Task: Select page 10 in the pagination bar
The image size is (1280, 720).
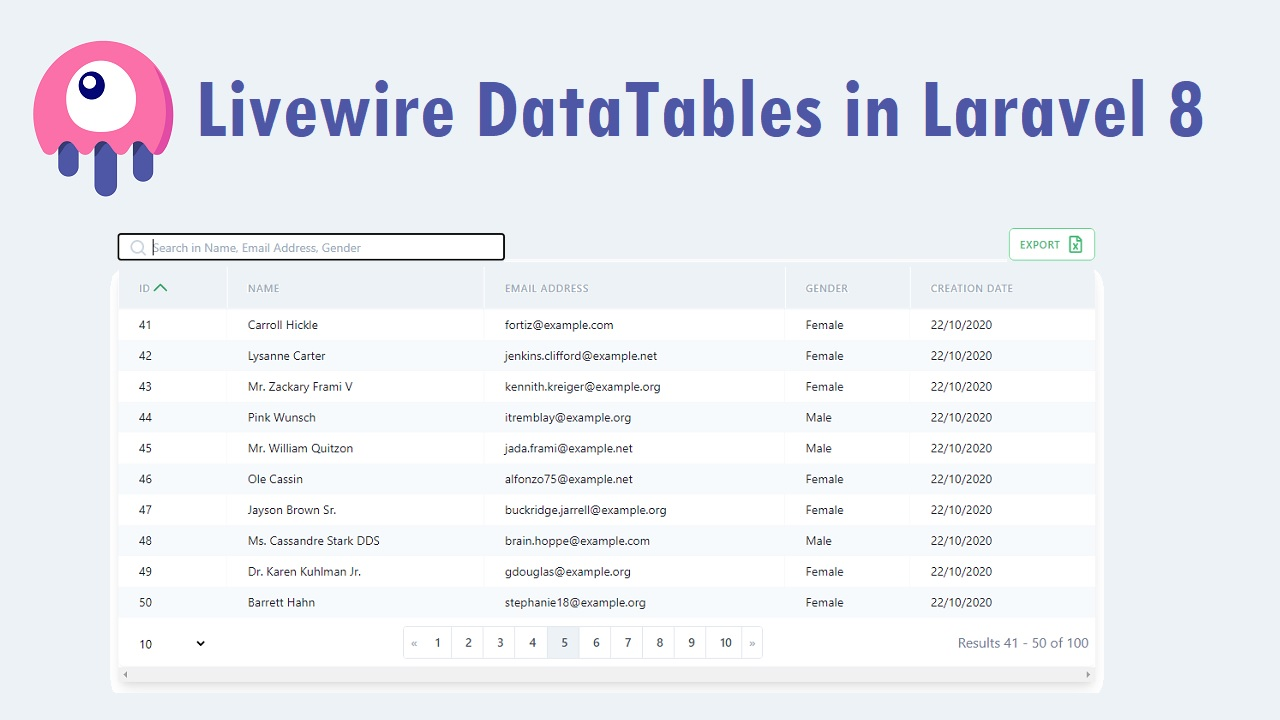Action: [x=725, y=642]
